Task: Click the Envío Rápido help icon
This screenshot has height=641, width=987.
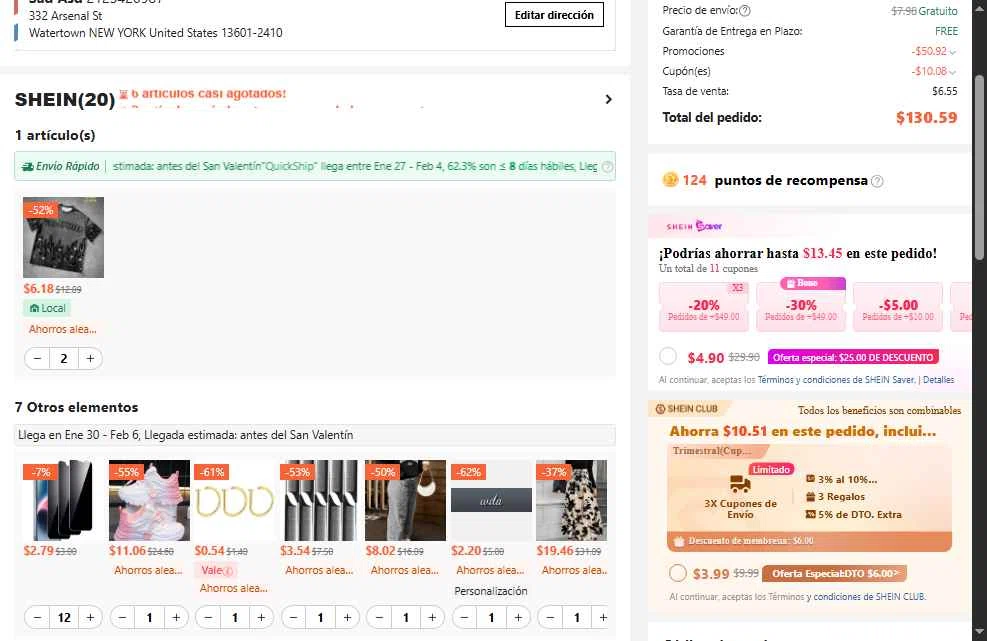Action: click(x=607, y=167)
